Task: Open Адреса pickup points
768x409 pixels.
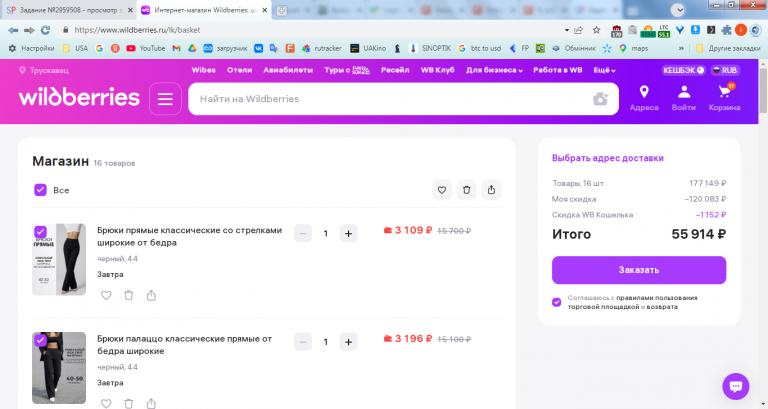Action: point(644,98)
